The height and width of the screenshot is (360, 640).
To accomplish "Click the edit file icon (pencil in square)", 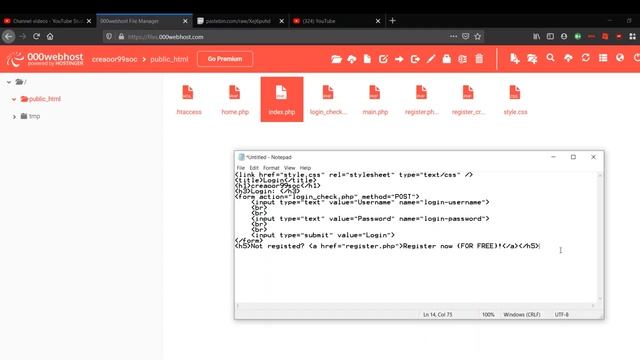I will tap(383, 59).
